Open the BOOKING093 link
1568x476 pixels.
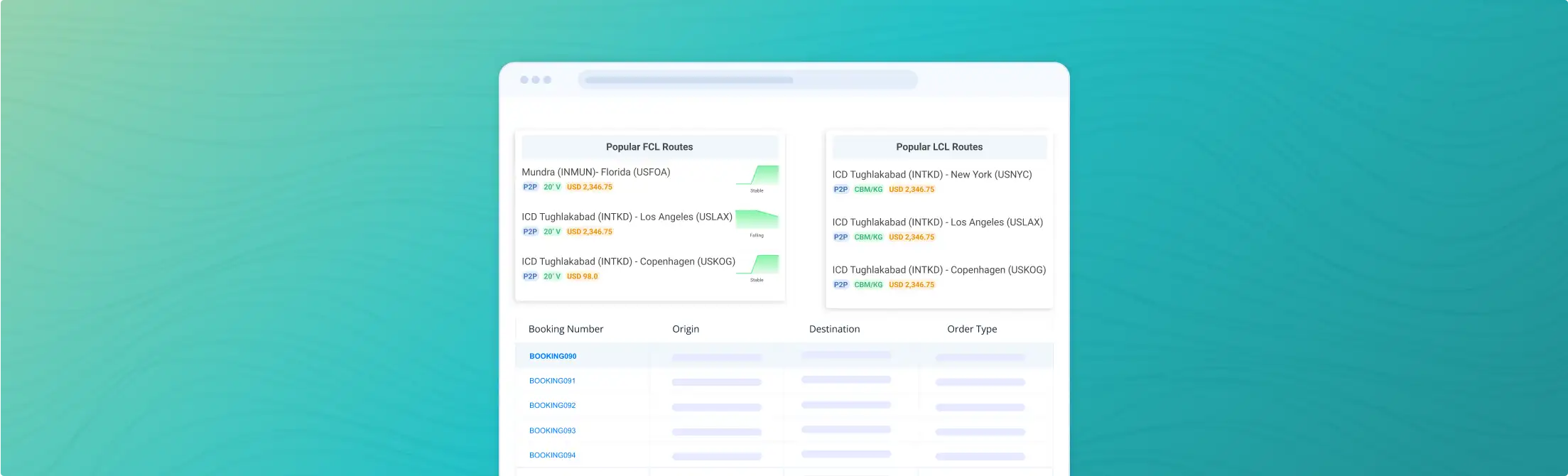pos(552,431)
